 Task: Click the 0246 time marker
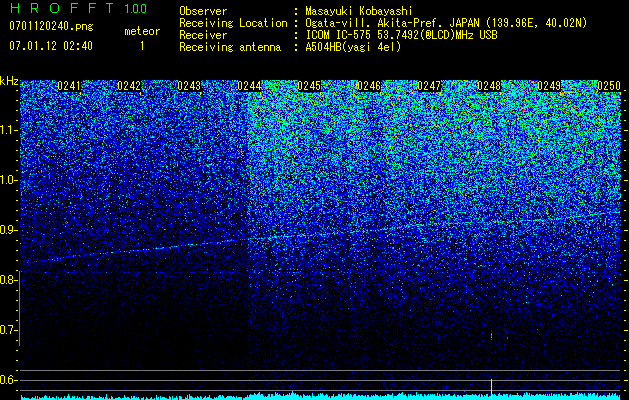coord(369,86)
